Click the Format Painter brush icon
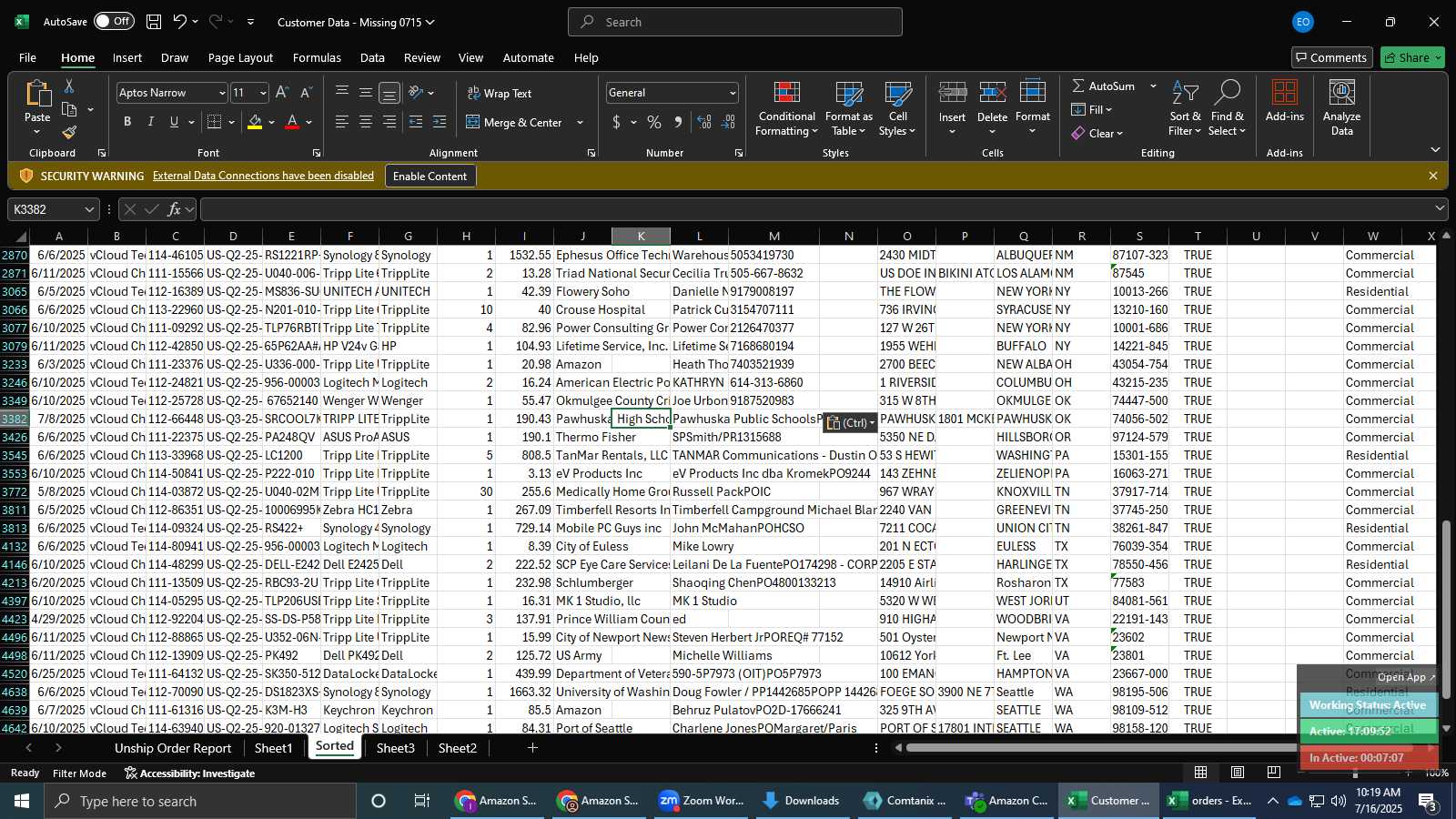Screen dimensions: 1456x819 [69, 132]
